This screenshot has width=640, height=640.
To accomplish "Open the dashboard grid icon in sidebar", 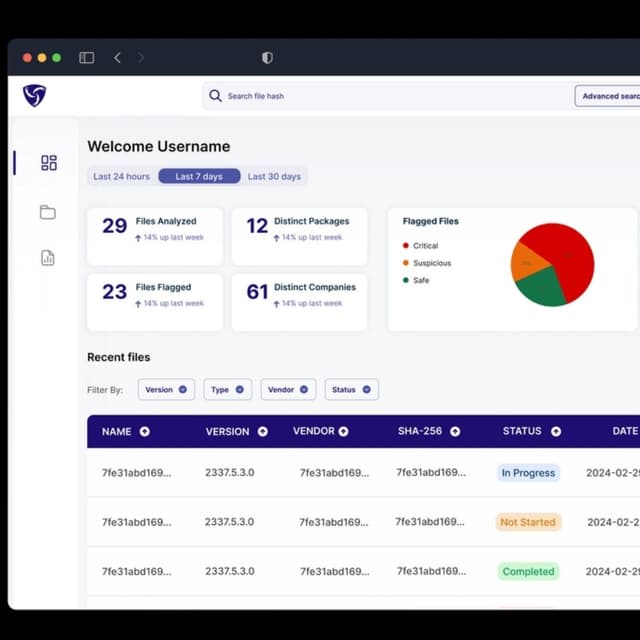I will [x=49, y=162].
